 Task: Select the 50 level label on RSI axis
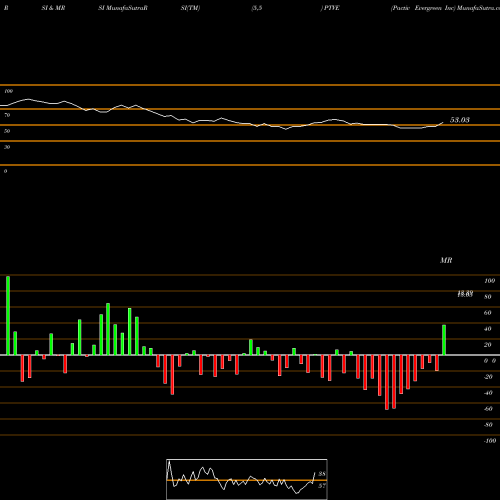click(x=7, y=131)
